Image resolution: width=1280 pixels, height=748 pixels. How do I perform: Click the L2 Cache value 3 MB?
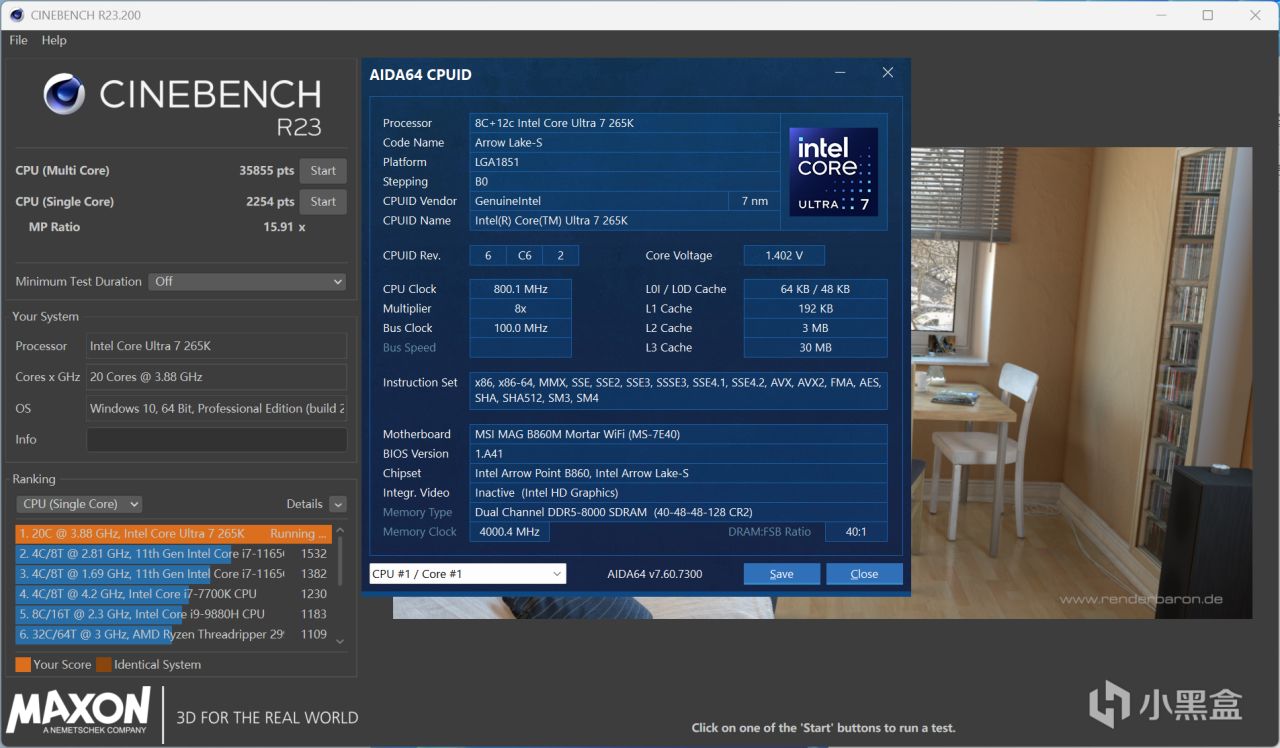point(815,328)
